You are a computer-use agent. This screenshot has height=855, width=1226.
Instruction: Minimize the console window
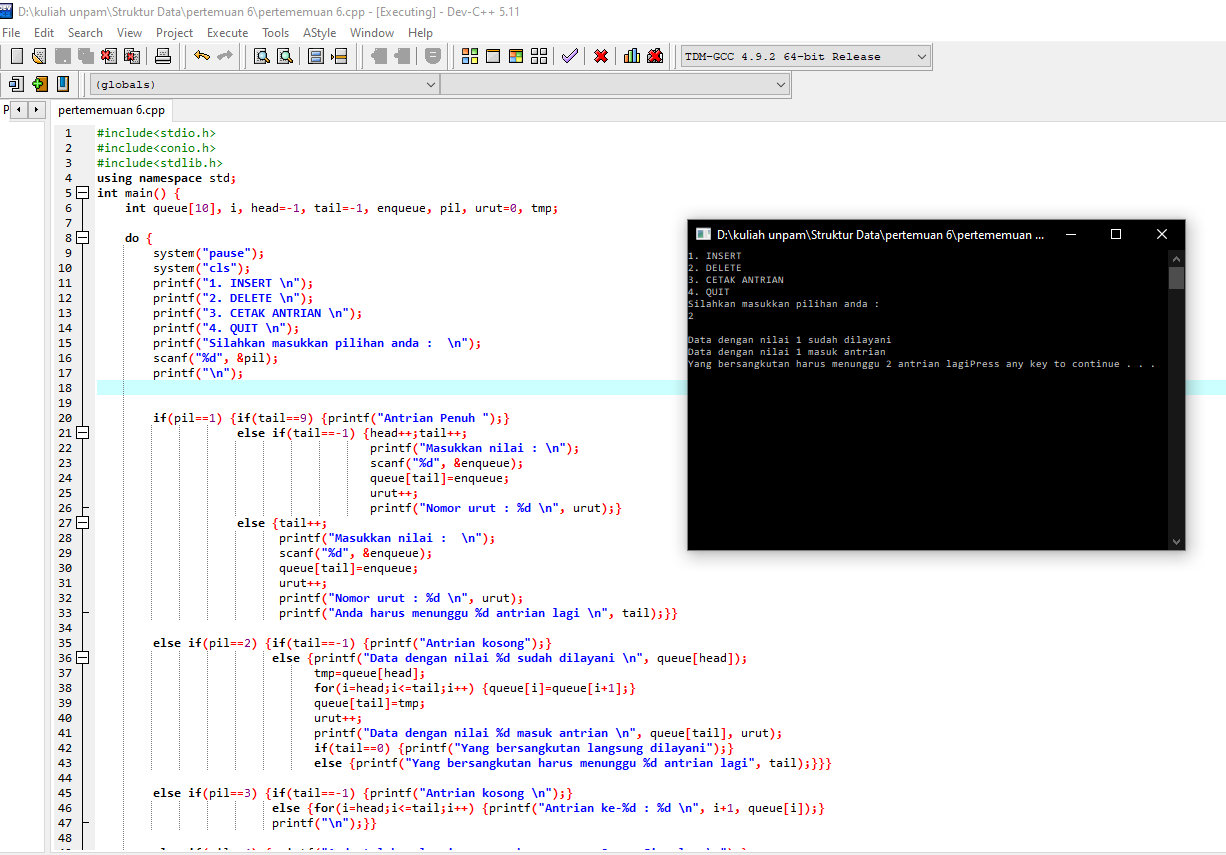[1070, 234]
